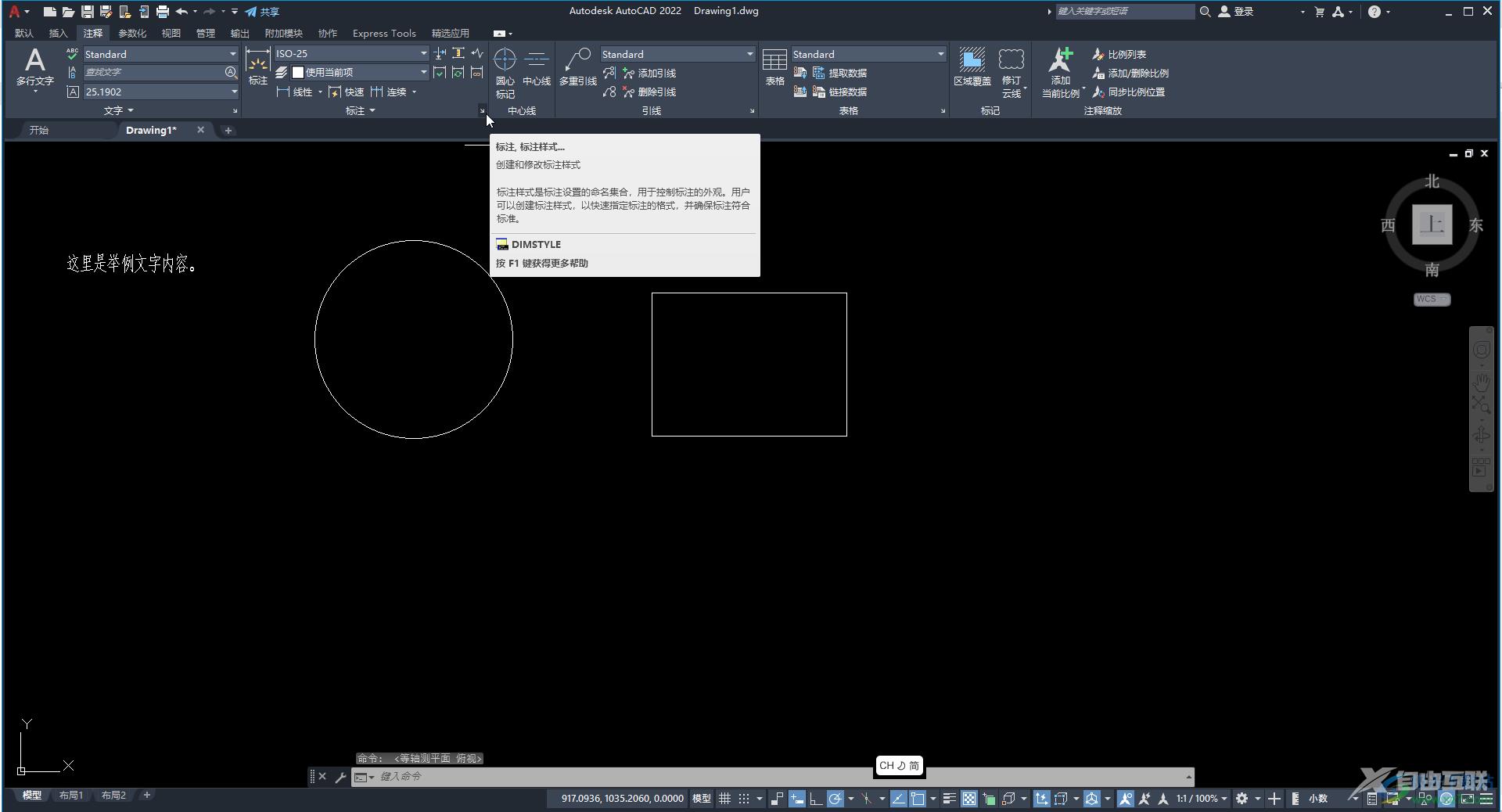Image resolution: width=1502 pixels, height=812 pixels.
Task: Switch to the 布局1 layout tab
Action: click(71, 796)
